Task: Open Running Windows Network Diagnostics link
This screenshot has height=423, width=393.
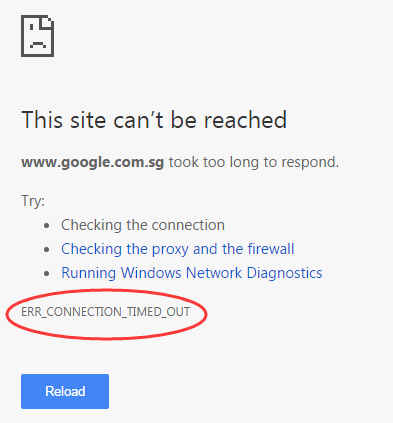Action: (x=192, y=273)
